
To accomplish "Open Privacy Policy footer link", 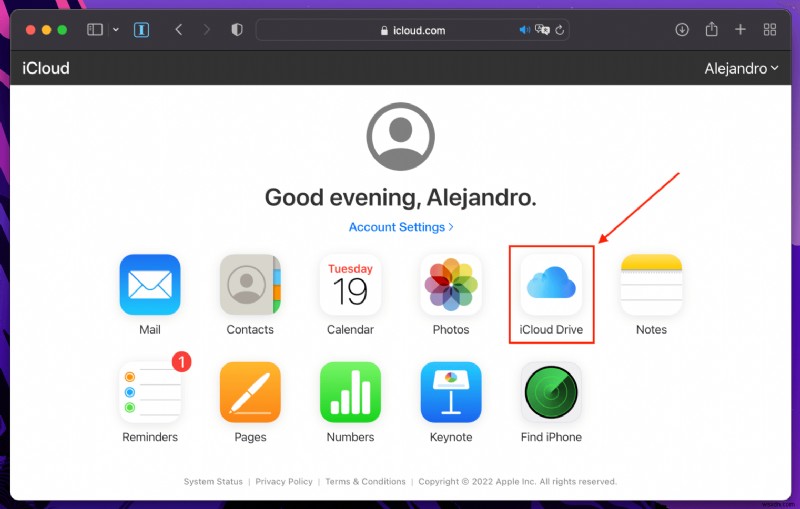I will [x=284, y=481].
